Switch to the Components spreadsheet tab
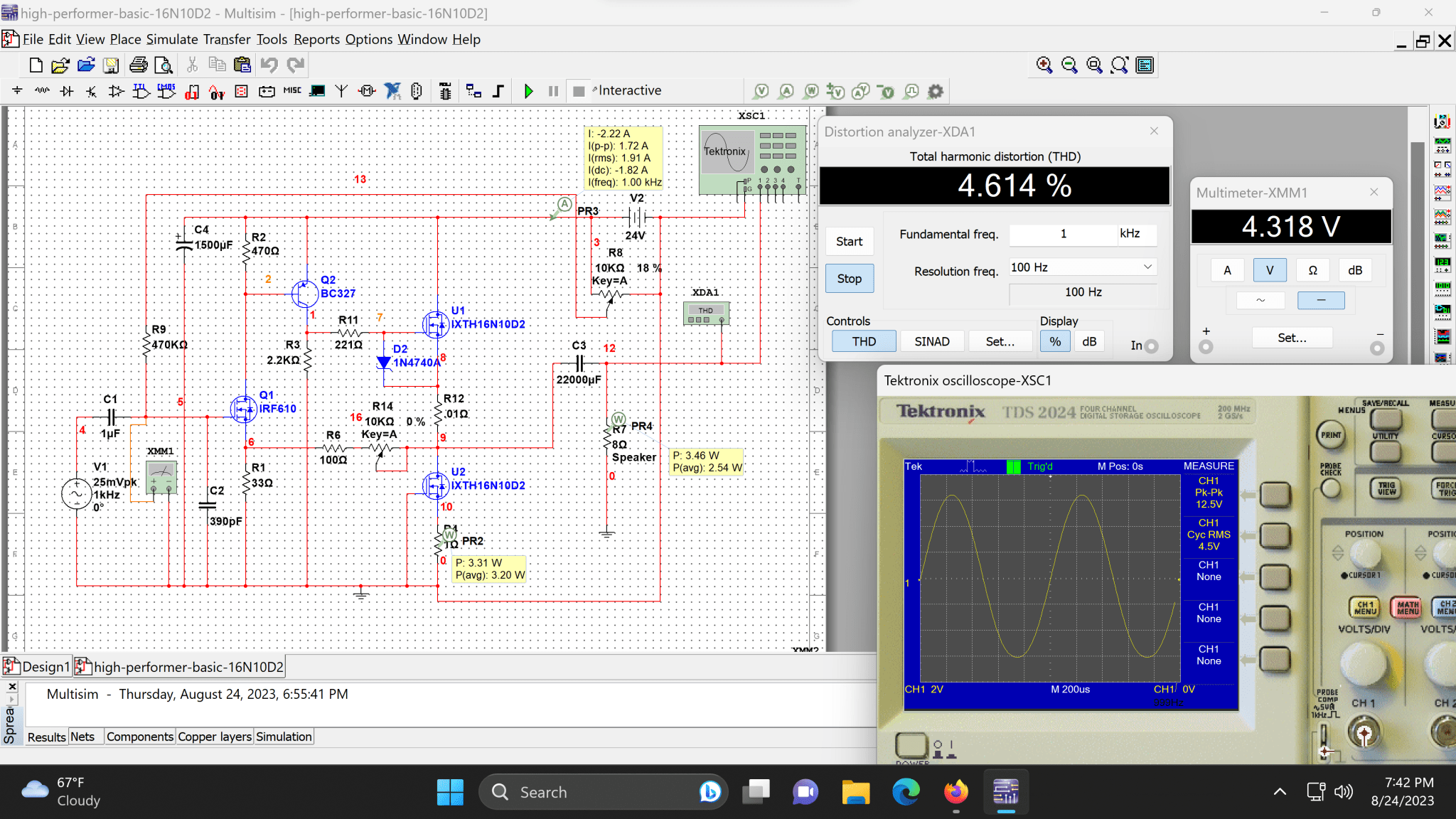Screen dimensions: 1456x819 pos(140,737)
